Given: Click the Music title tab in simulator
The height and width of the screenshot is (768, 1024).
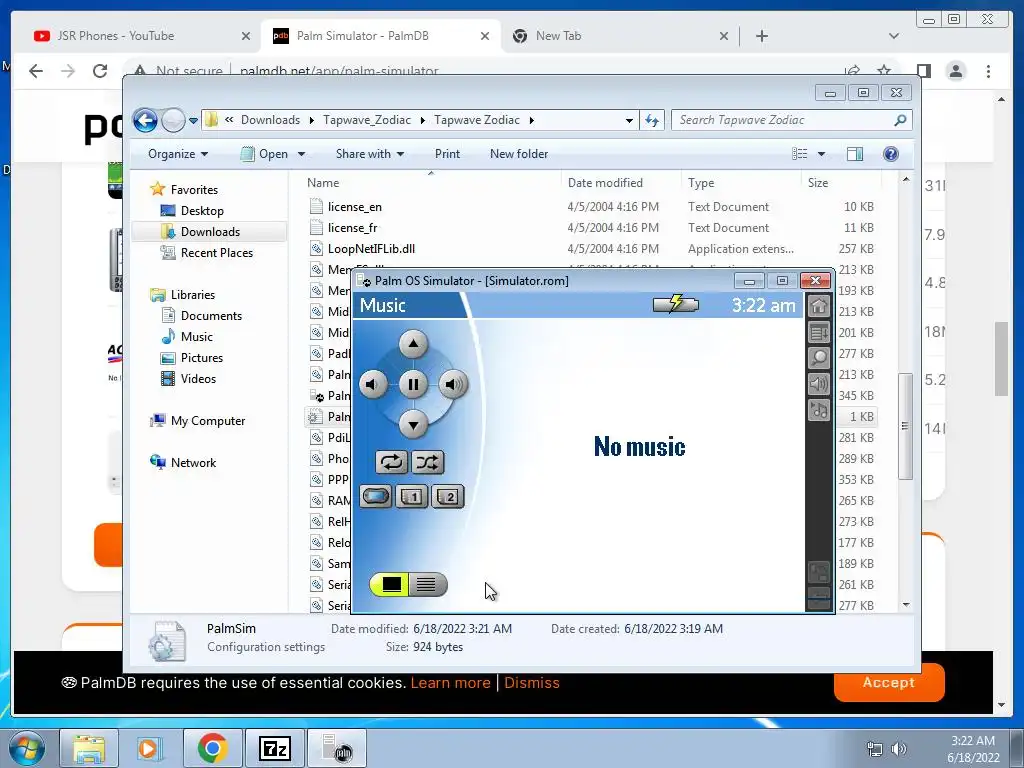Looking at the screenshot, I should pyautogui.click(x=383, y=306).
